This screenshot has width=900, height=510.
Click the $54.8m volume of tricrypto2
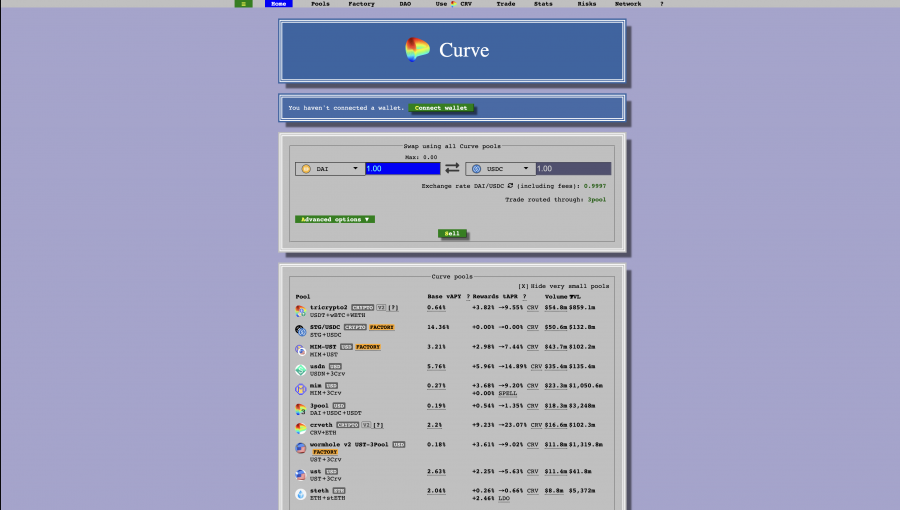point(556,307)
